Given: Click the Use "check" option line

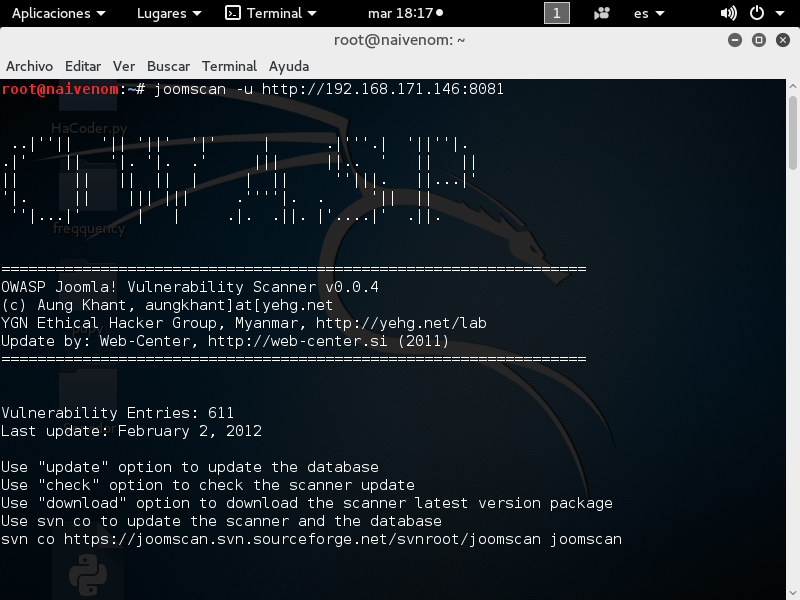Looking at the screenshot, I should coord(208,485).
